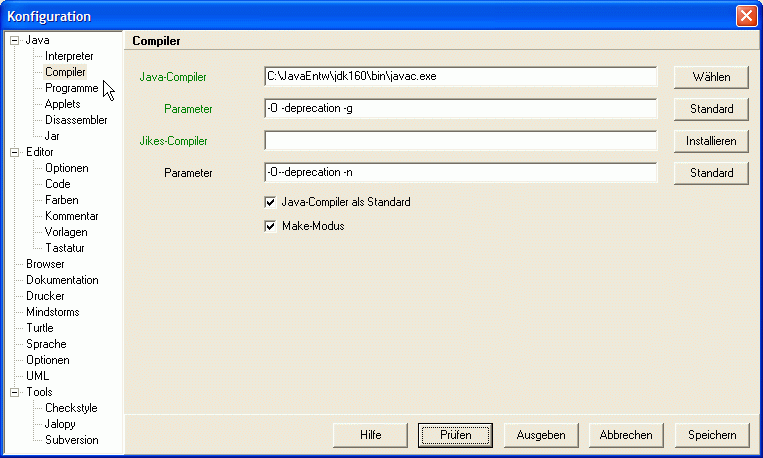The width and height of the screenshot is (763, 458).
Task: Save settings with Speichern
Action: click(x=712, y=435)
